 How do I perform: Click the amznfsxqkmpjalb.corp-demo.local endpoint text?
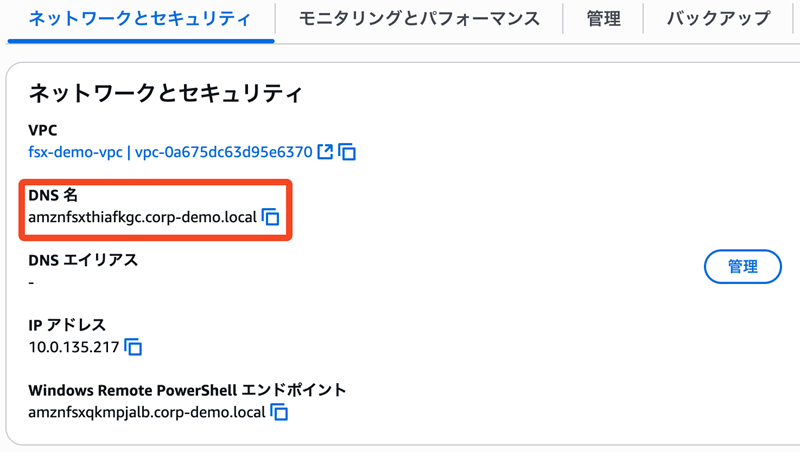[147, 412]
